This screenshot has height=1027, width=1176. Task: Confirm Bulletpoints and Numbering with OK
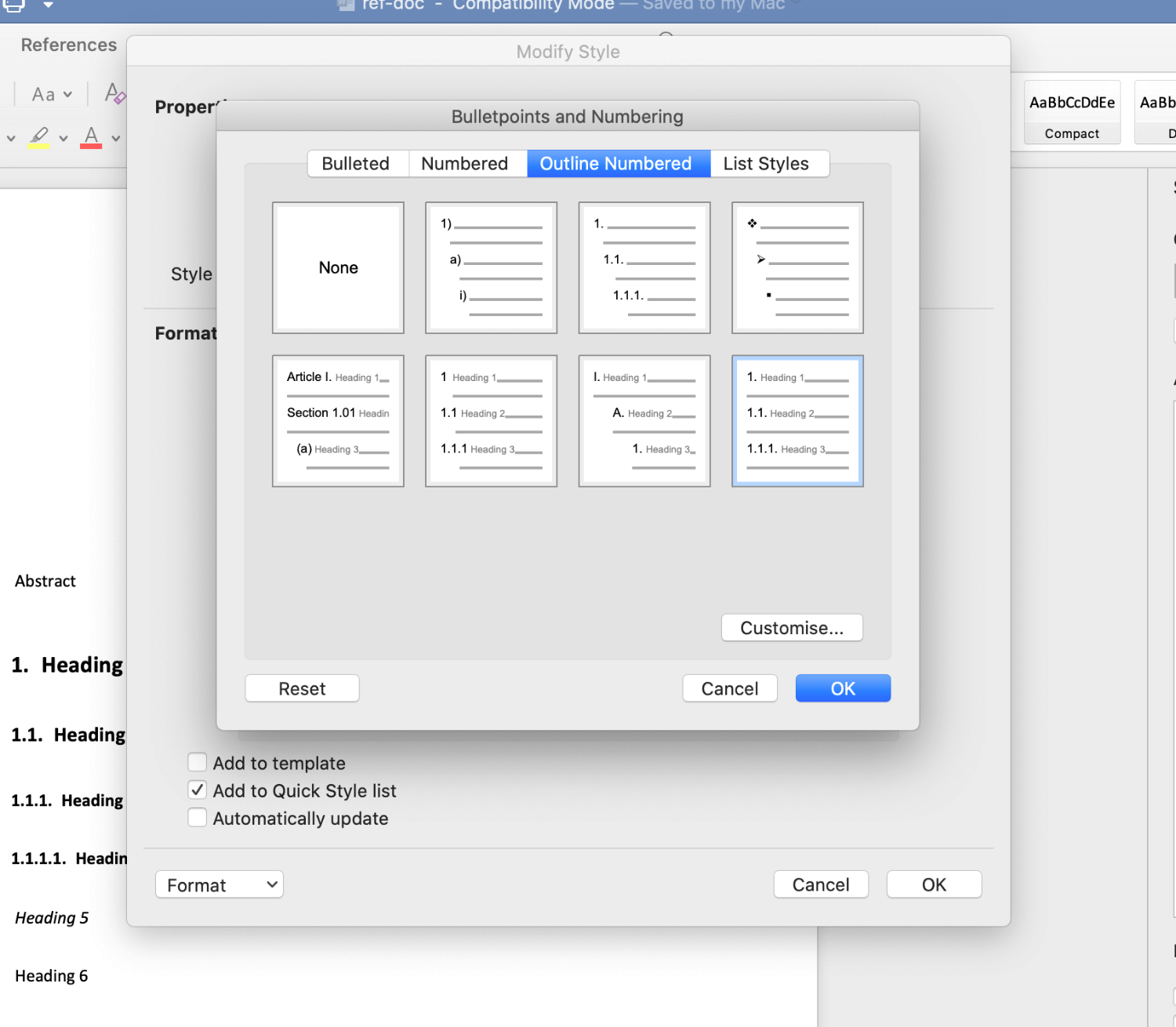click(843, 688)
